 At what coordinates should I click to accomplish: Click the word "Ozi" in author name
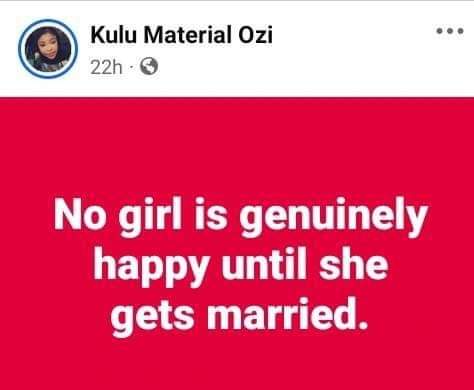tap(255, 35)
